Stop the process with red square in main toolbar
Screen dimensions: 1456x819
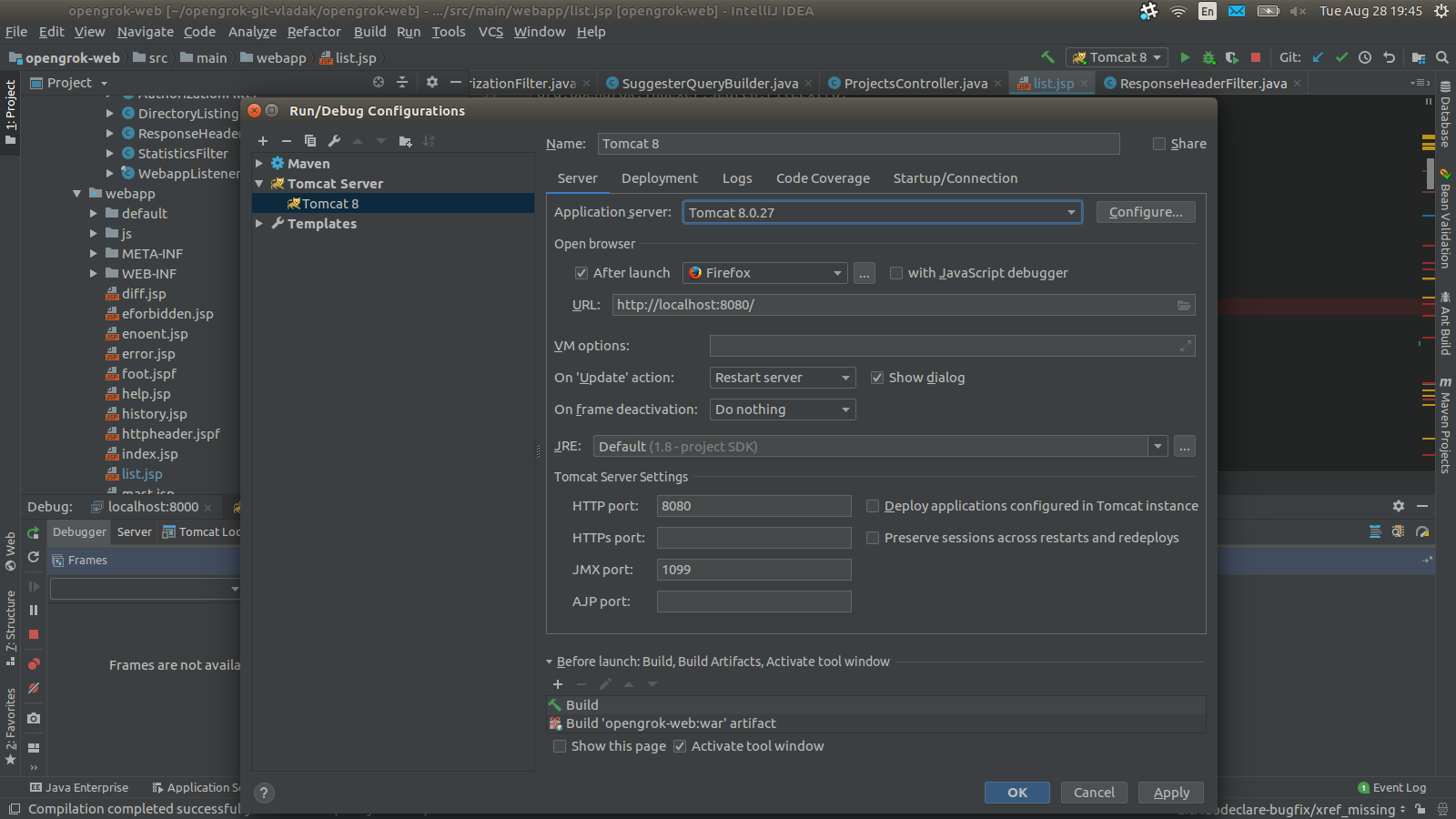[x=1256, y=57]
